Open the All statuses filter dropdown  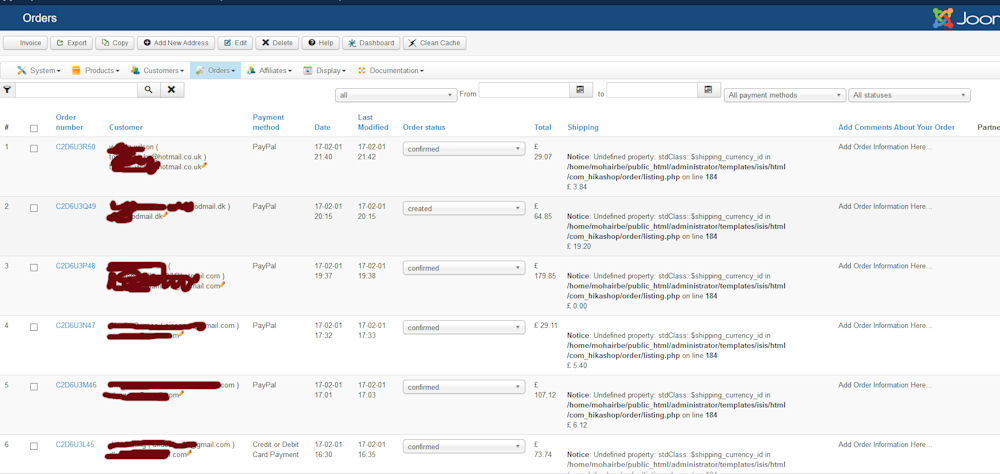[909, 95]
